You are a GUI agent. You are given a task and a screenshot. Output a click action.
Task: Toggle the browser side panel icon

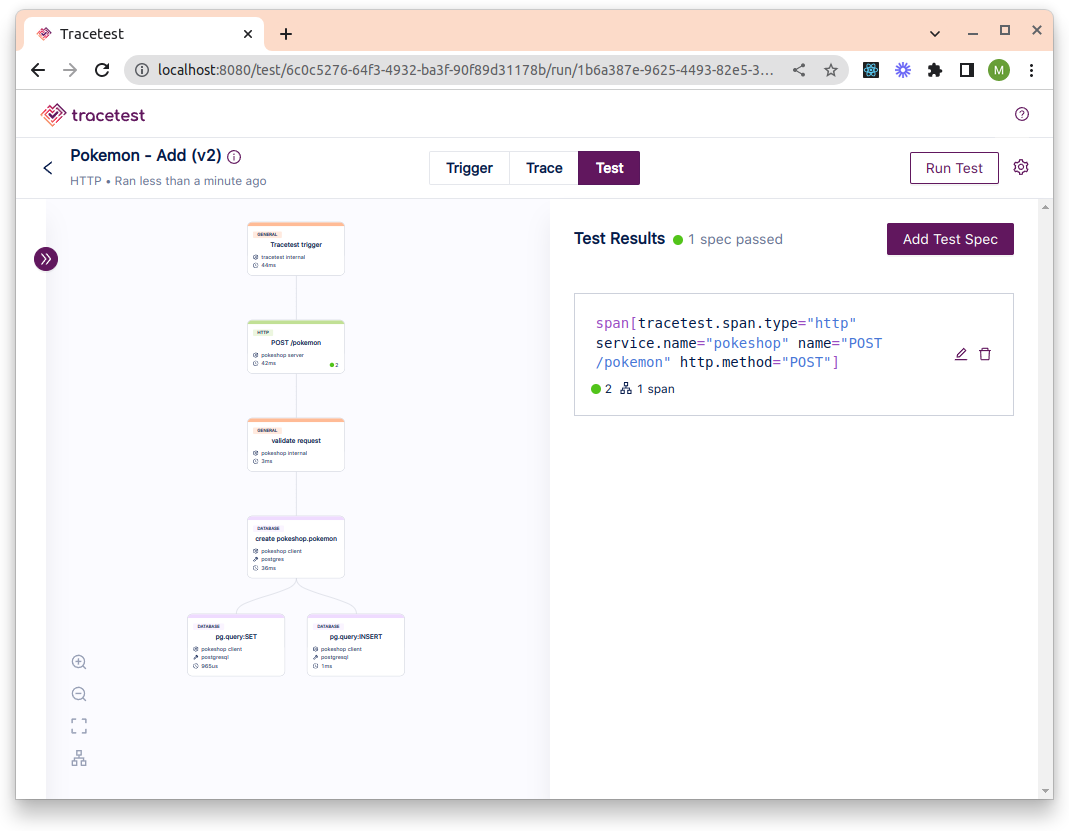[x=967, y=70]
